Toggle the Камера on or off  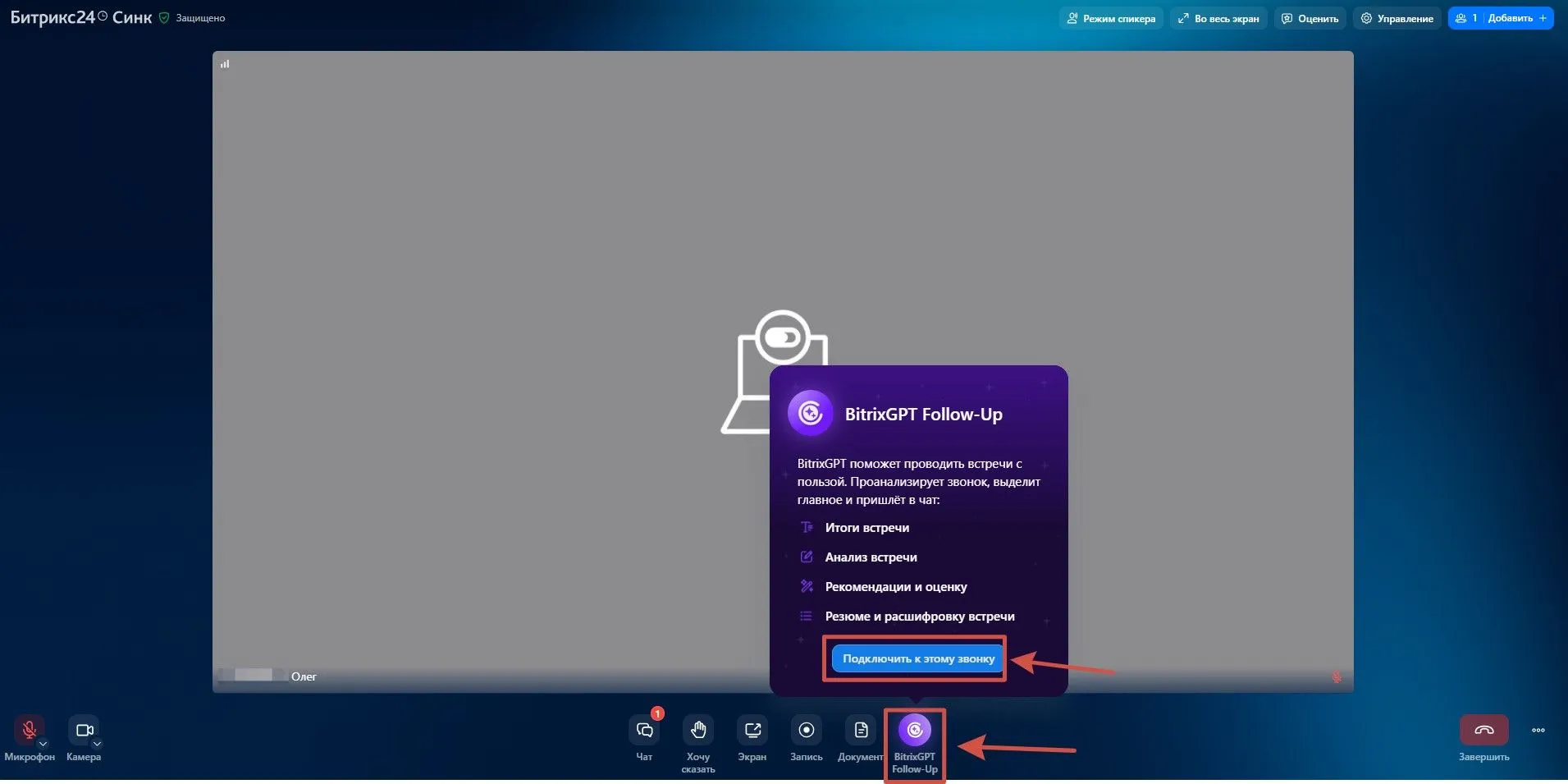(x=84, y=730)
